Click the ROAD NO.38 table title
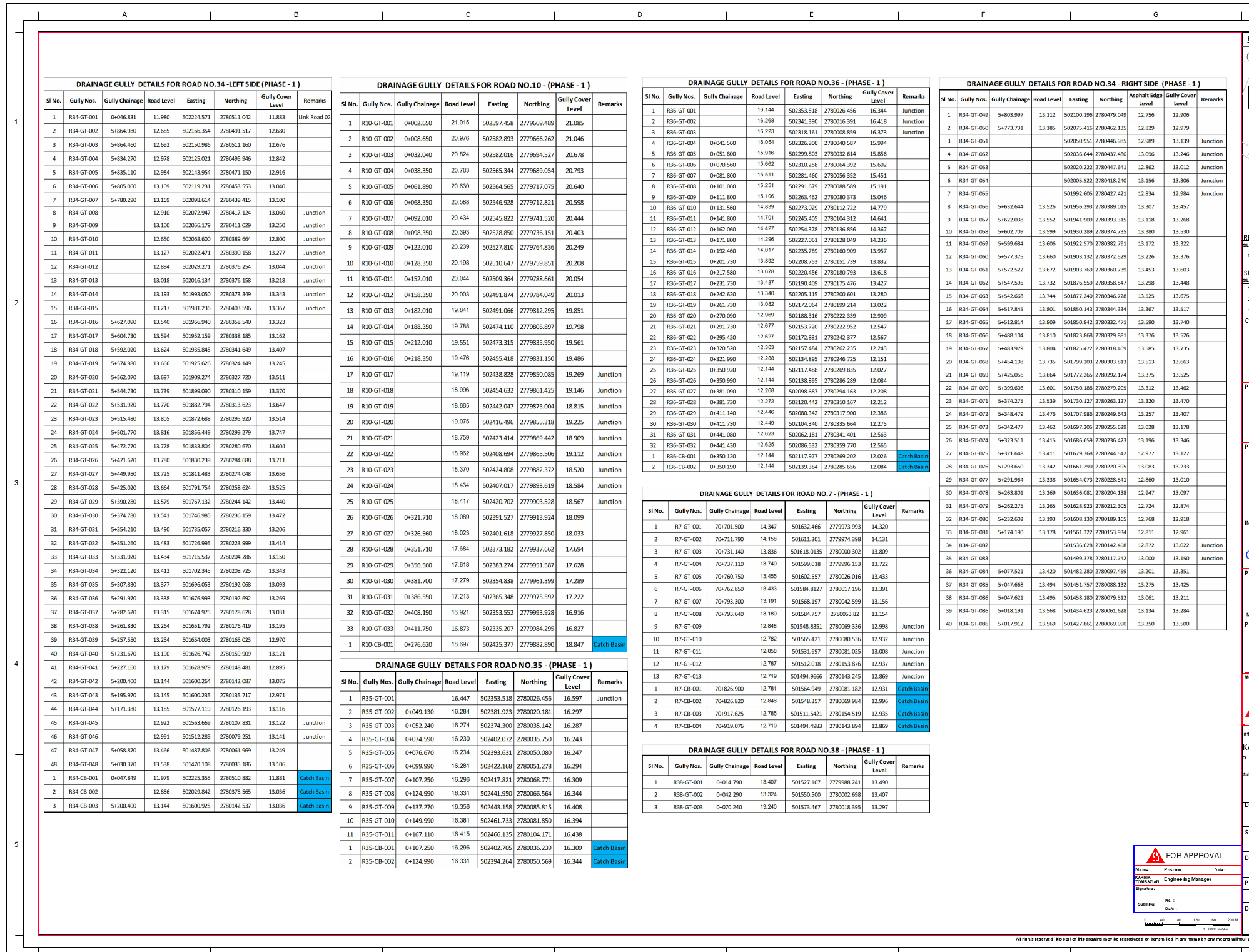This screenshot has width=1249, height=952. (787, 750)
